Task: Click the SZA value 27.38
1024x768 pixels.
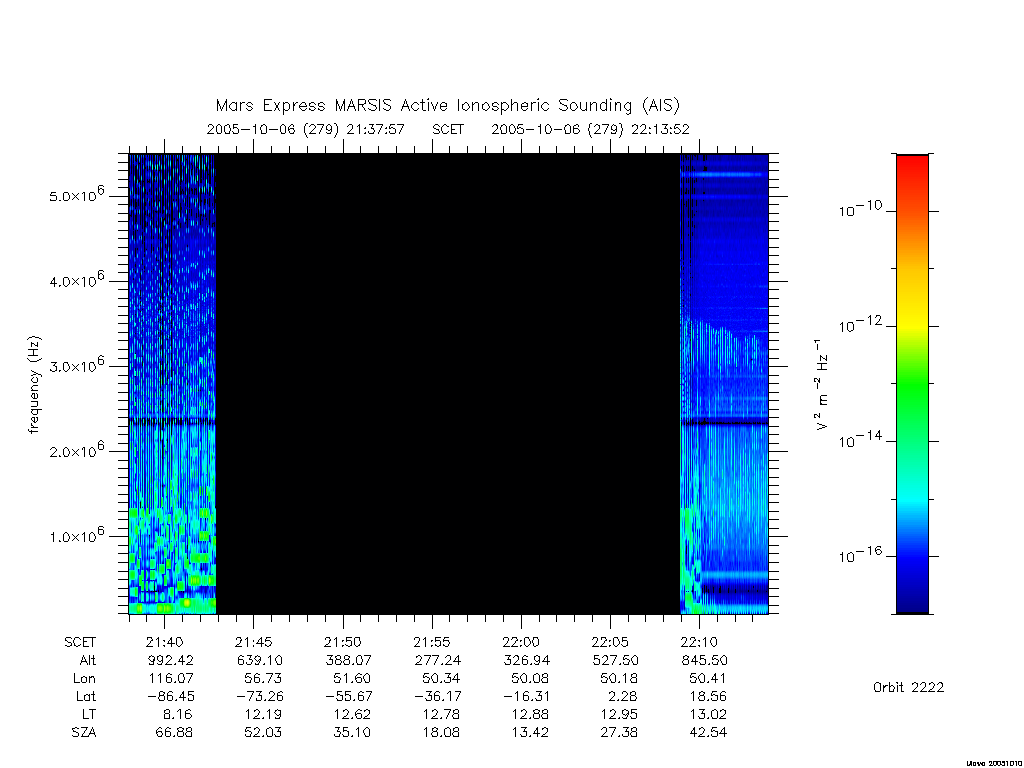Action: pos(620,733)
